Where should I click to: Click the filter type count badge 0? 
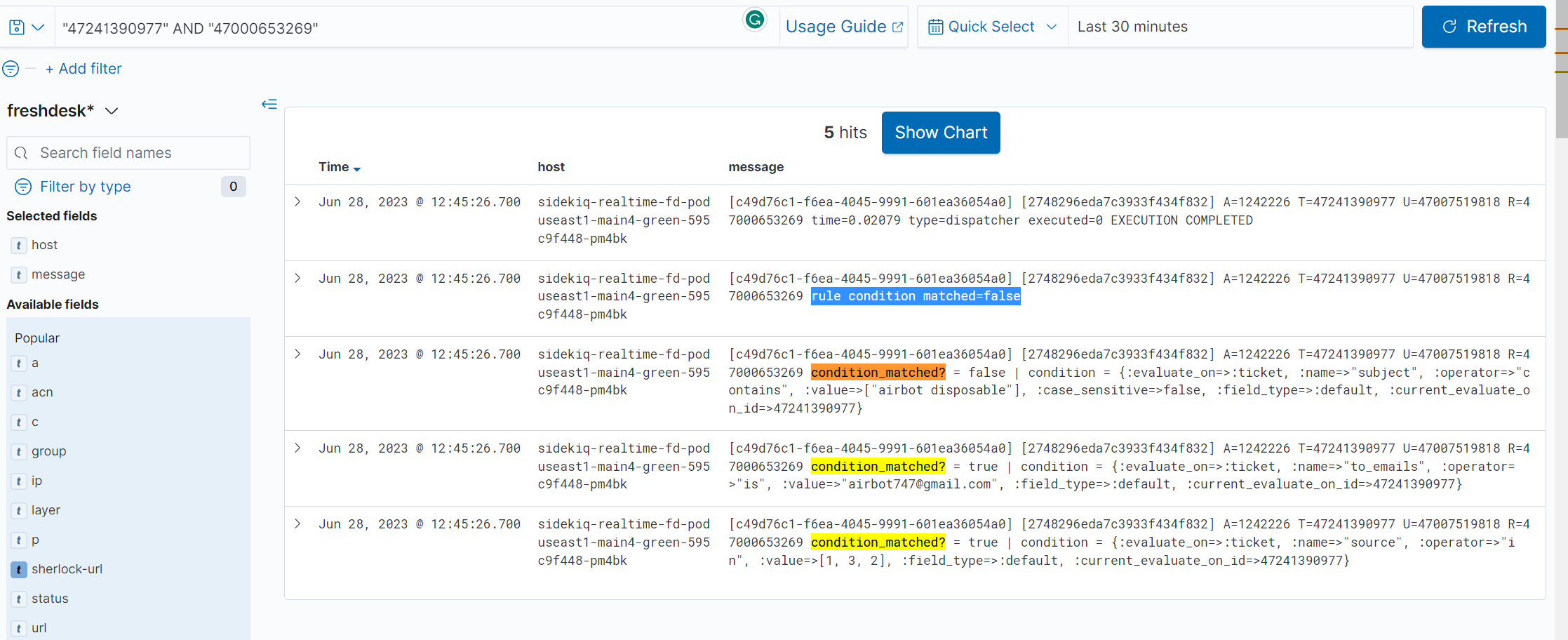[234, 187]
